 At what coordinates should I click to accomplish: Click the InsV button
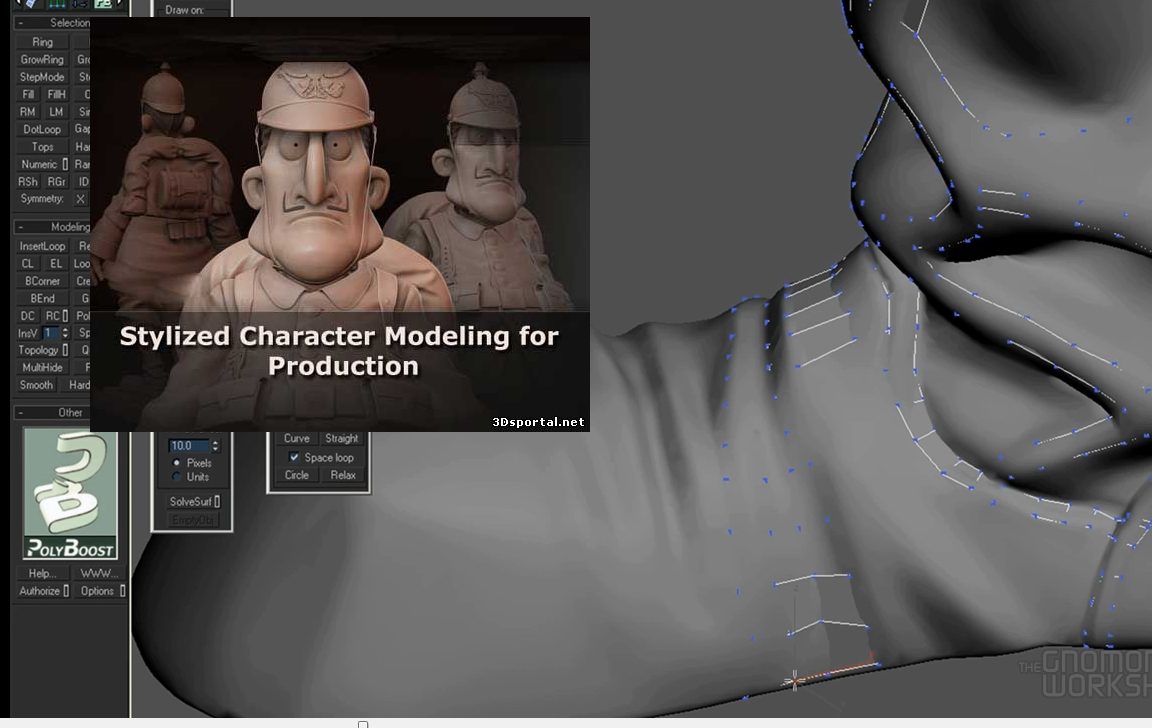coord(27,334)
